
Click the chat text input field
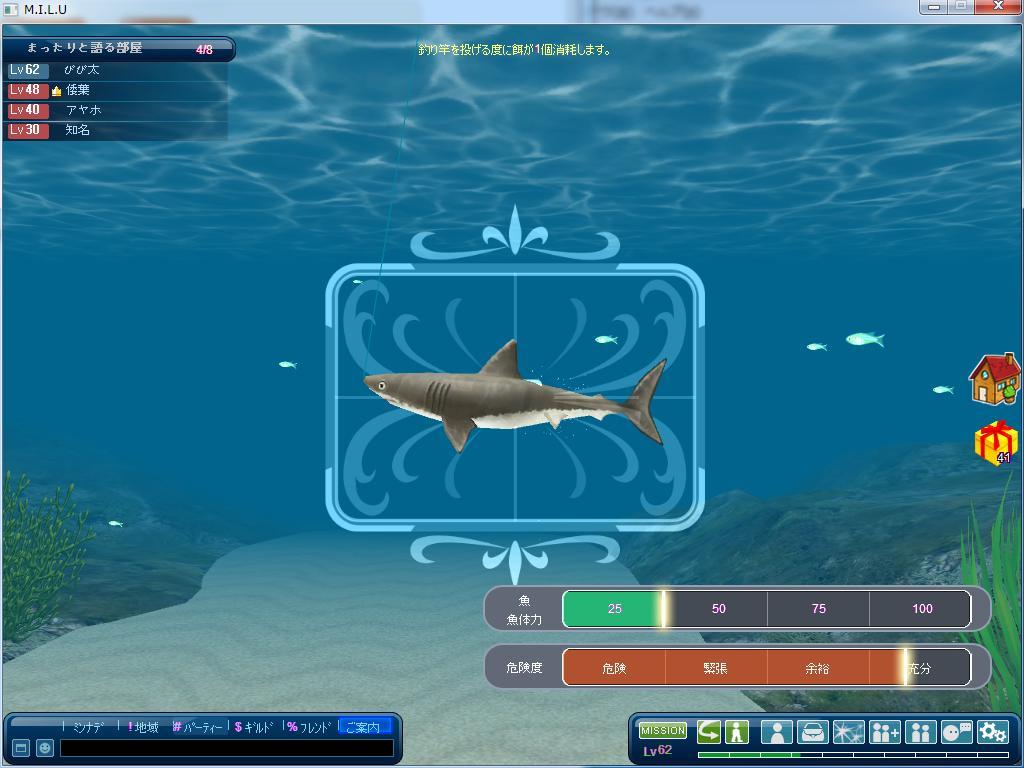point(226,748)
